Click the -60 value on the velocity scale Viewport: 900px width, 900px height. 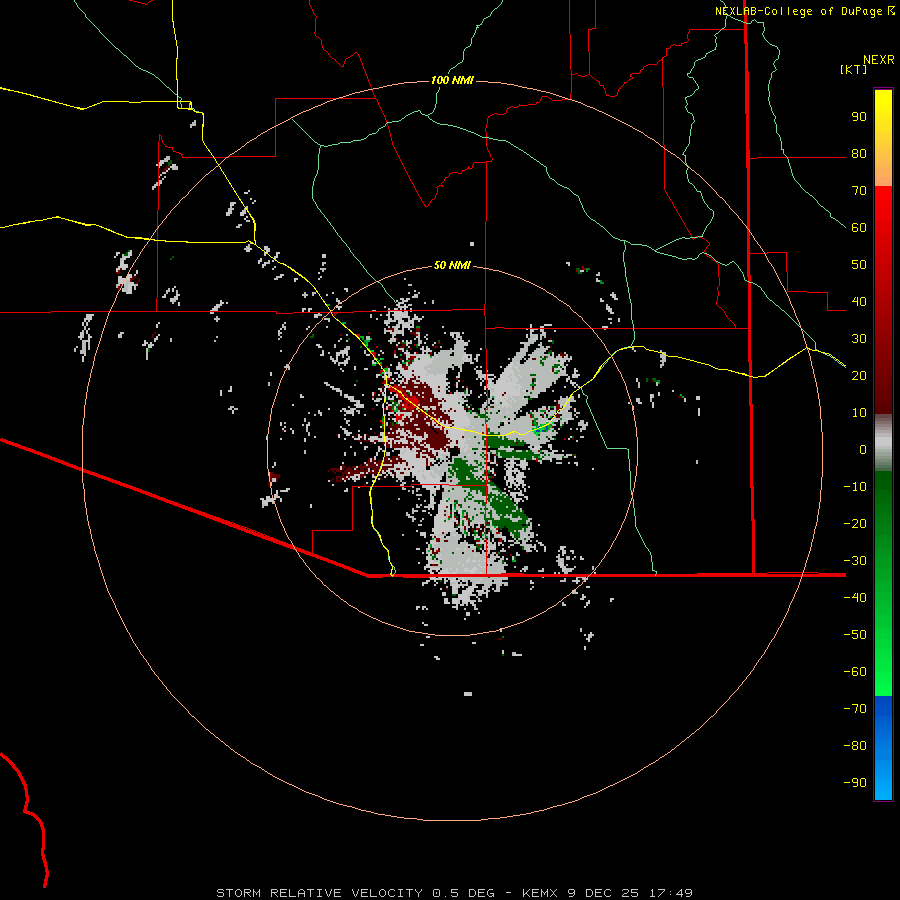(855, 672)
